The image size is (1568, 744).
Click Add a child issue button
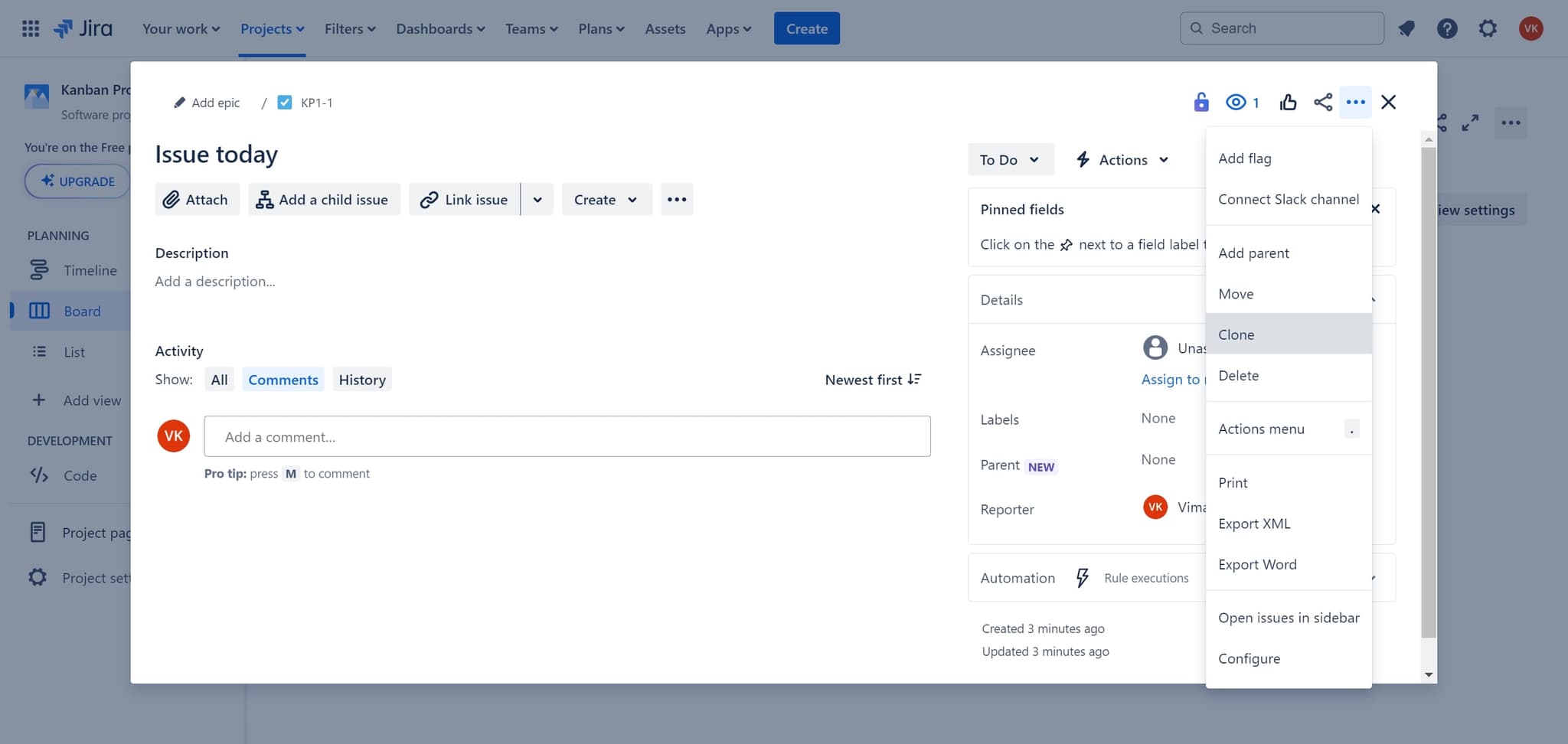323,199
